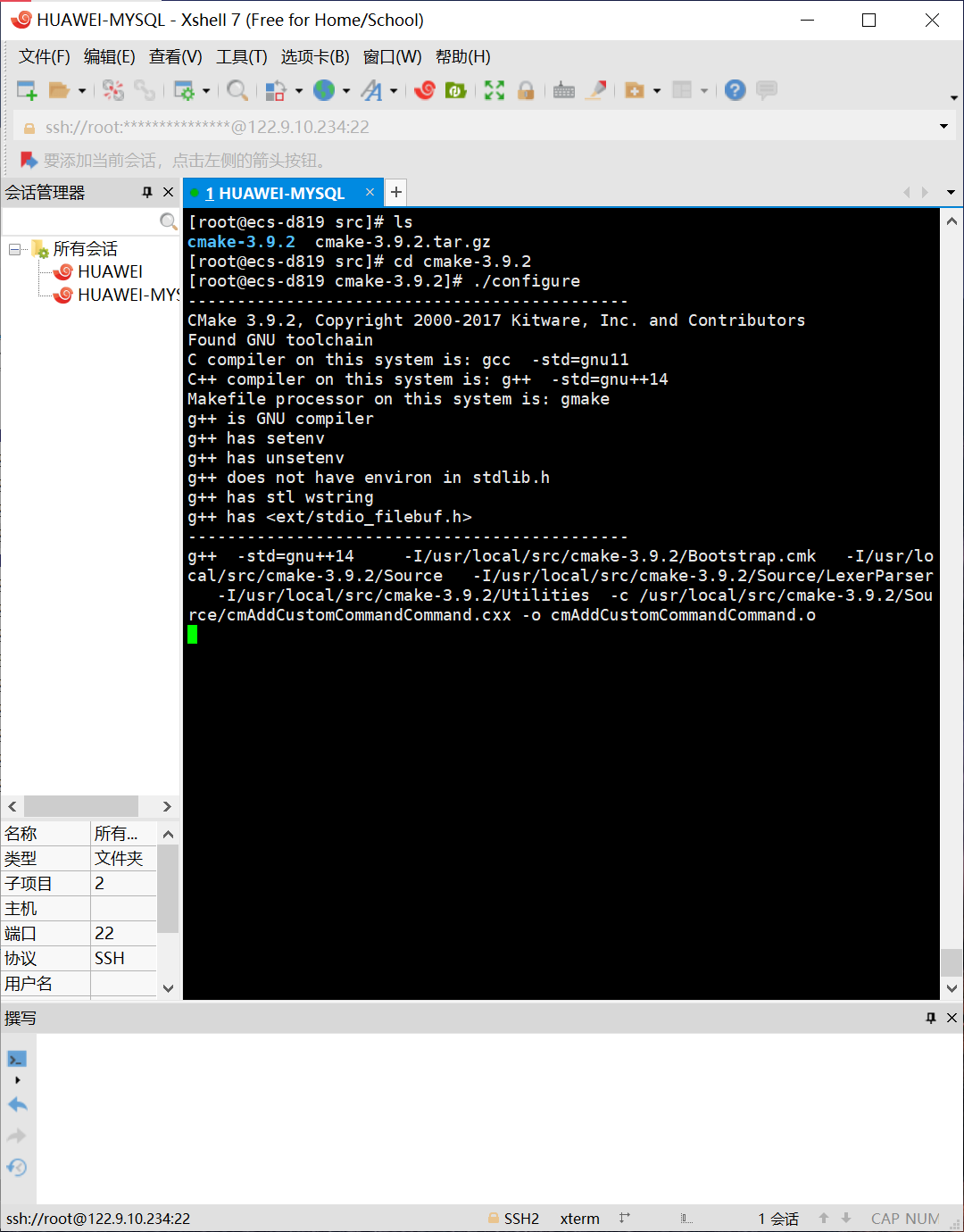Click properties list scroll down arrow
The image size is (964, 1232).
(x=168, y=987)
